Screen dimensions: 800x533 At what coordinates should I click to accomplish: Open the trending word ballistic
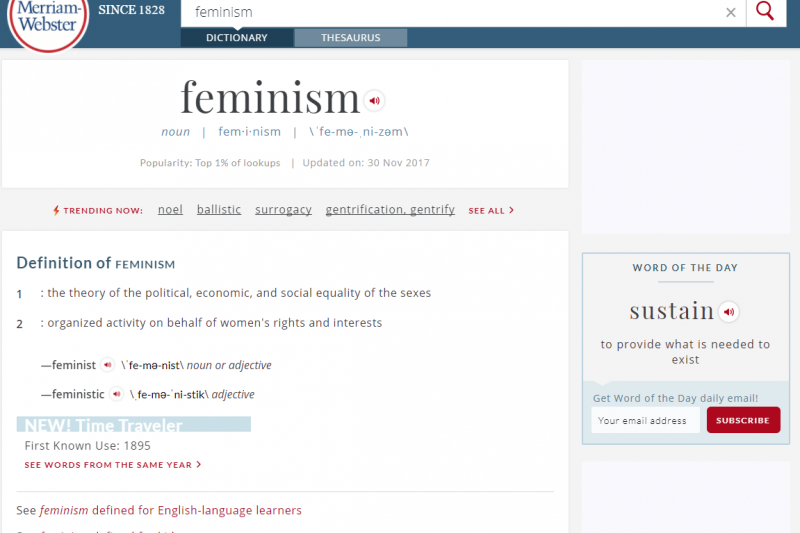(219, 210)
